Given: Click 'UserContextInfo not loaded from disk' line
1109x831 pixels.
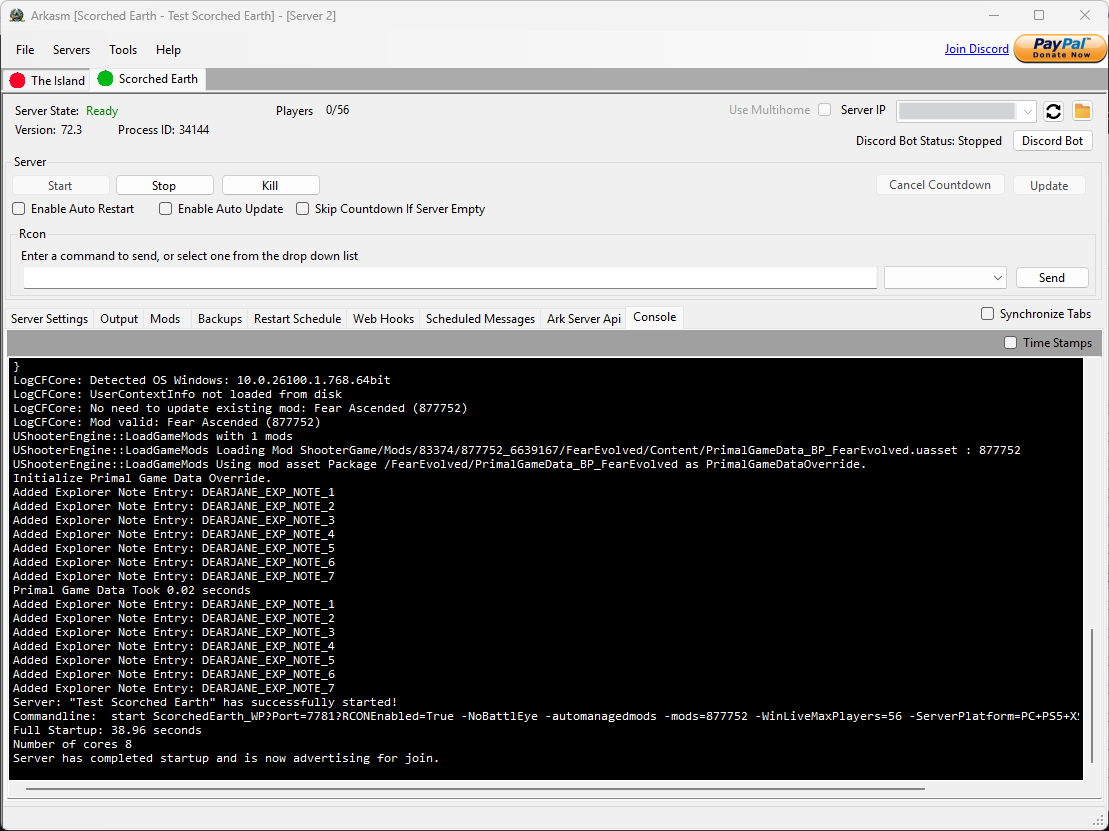Looking at the screenshot, I should coord(178,394).
